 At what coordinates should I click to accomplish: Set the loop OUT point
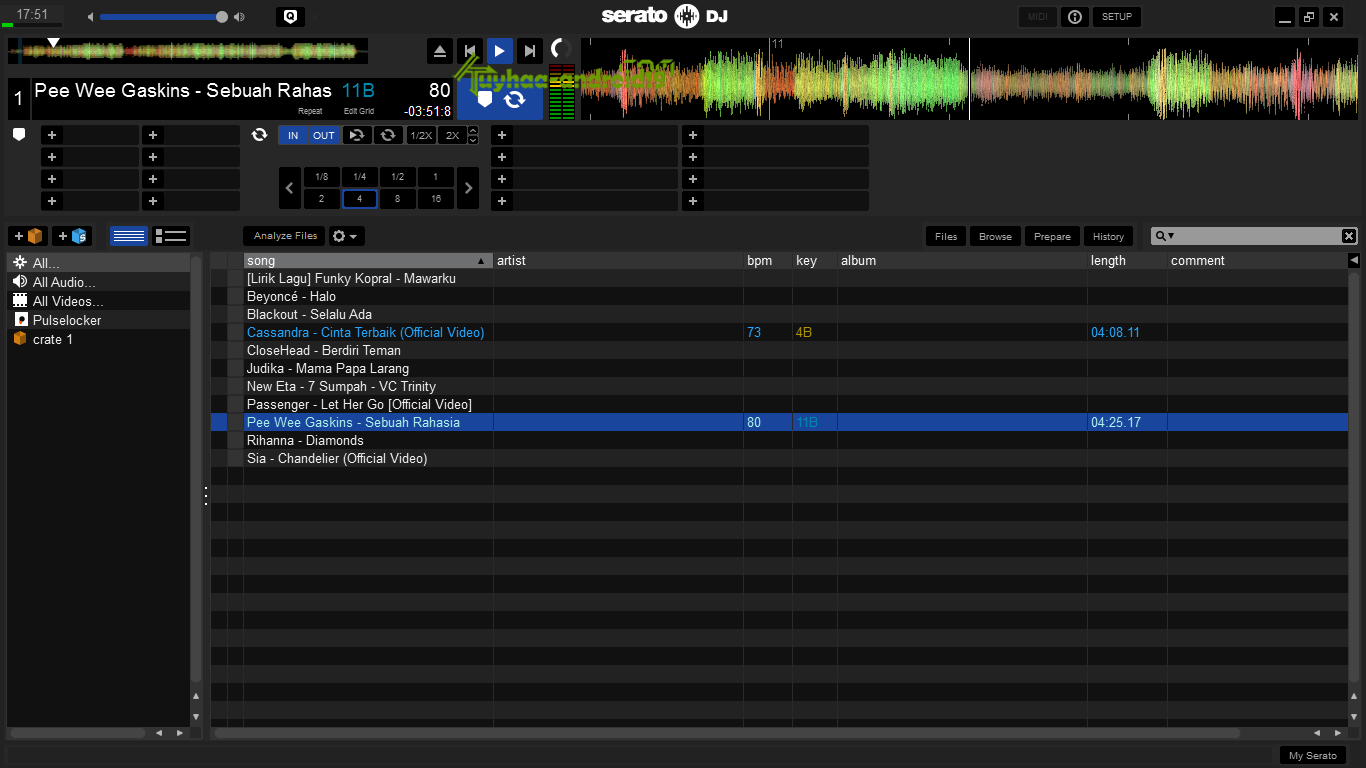click(x=324, y=135)
